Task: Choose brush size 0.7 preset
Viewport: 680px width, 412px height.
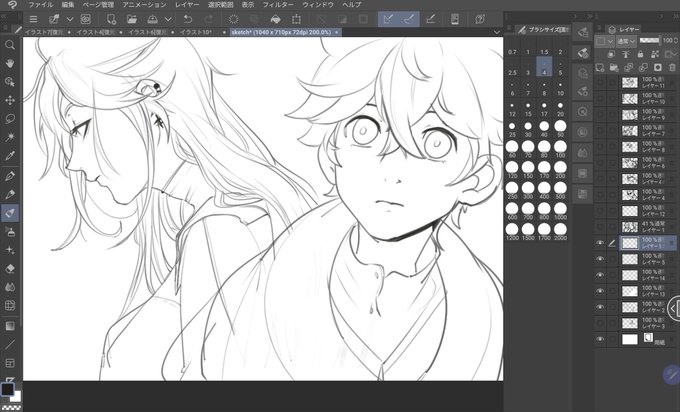Action: point(512,49)
